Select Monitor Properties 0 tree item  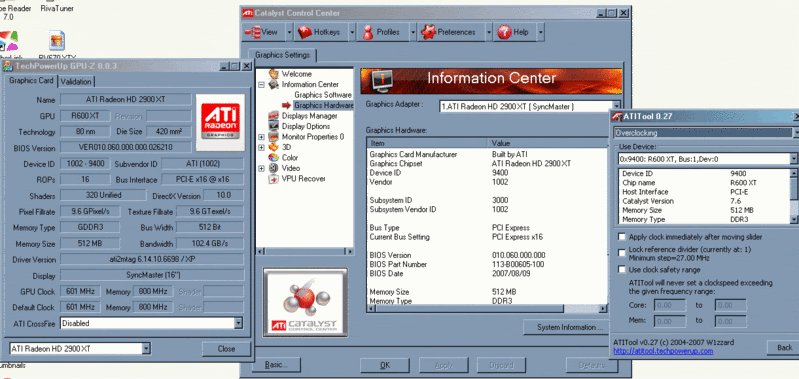coord(313,137)
